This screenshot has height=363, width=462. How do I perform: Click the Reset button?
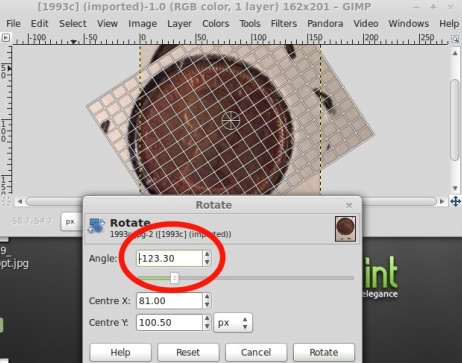pyautogui.click(x=188, y=352)
